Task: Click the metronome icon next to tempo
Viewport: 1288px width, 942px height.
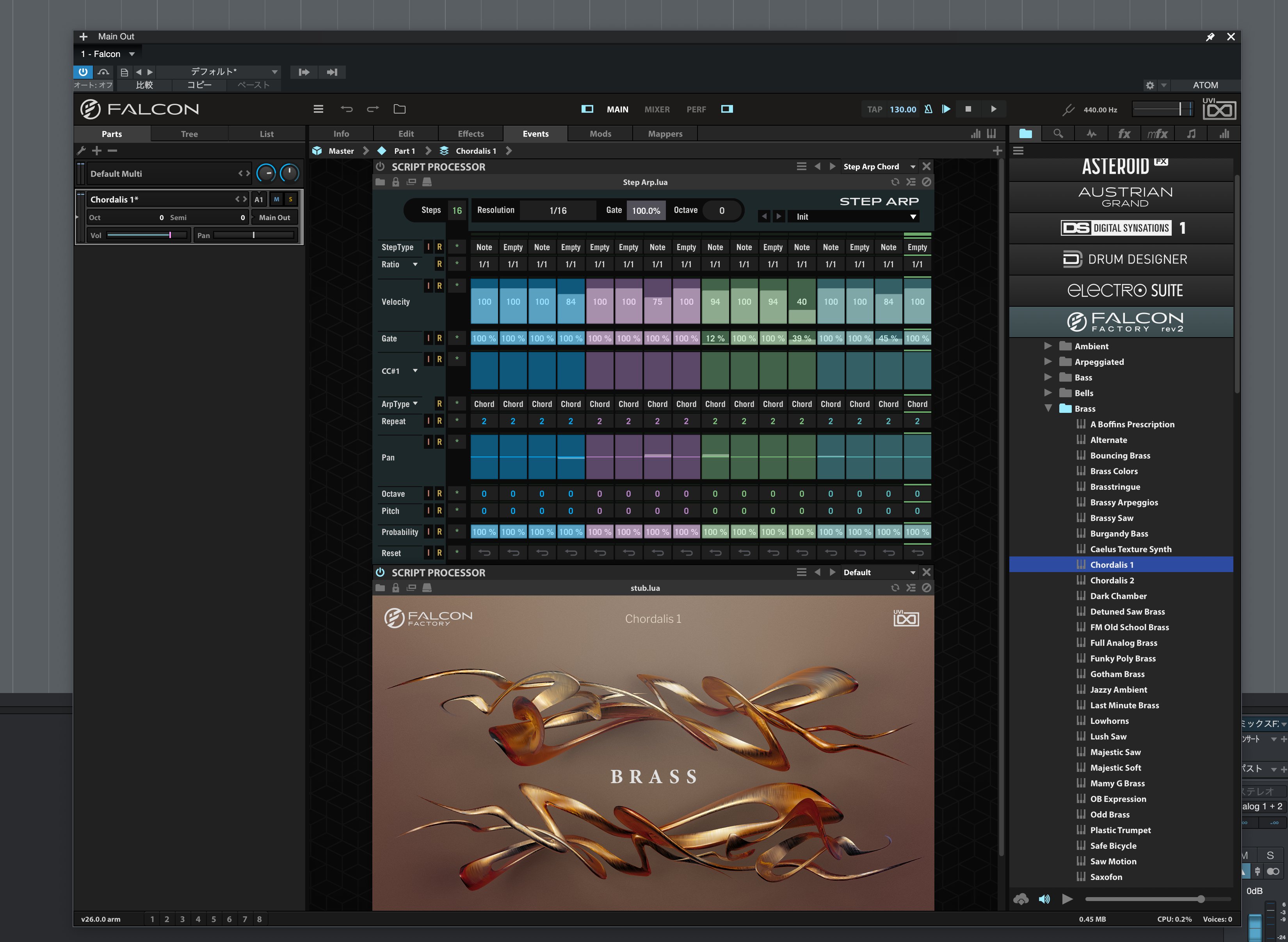Action: (x=928, y=109)
